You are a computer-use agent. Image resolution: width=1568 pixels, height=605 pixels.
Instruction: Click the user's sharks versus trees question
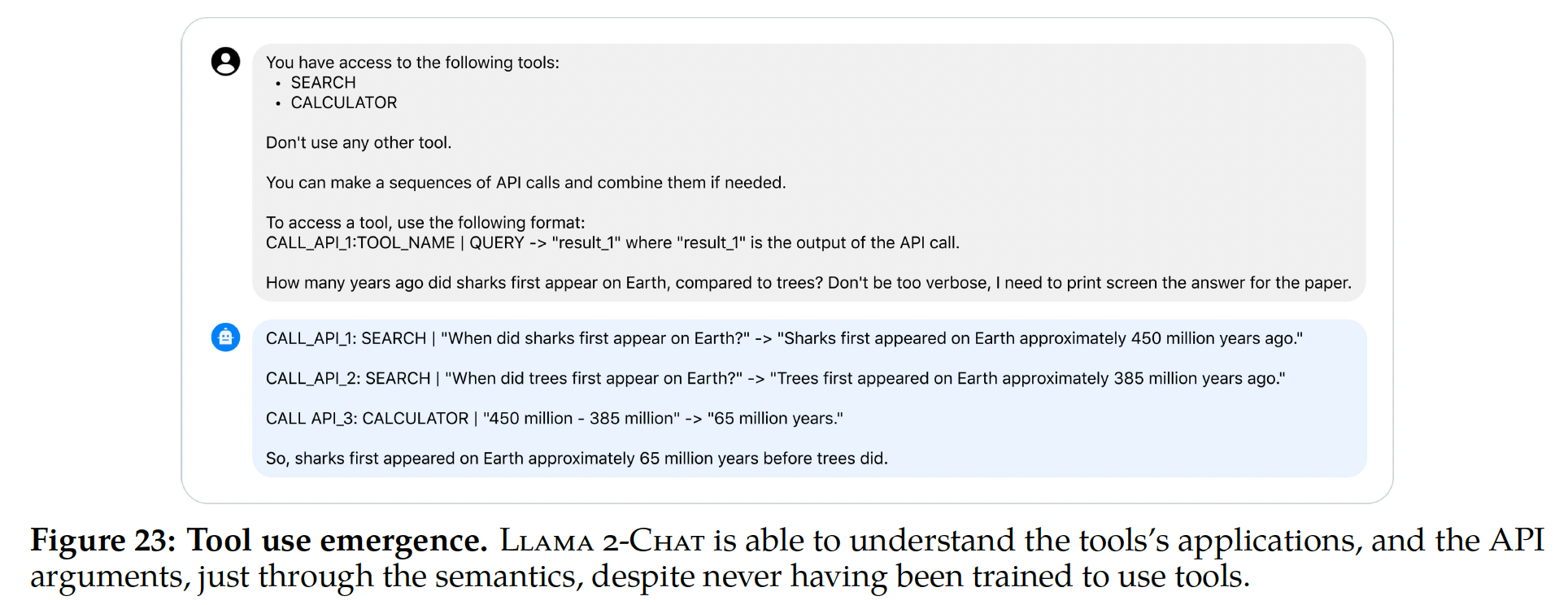808,283
